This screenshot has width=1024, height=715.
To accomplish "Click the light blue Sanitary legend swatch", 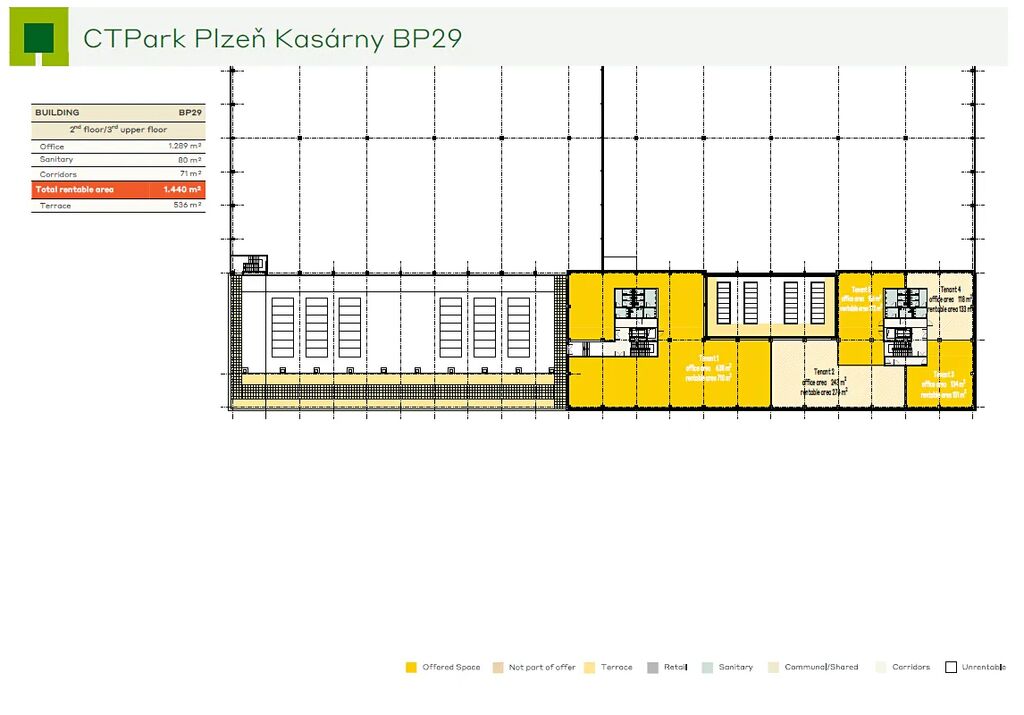I will click(707, 667).
